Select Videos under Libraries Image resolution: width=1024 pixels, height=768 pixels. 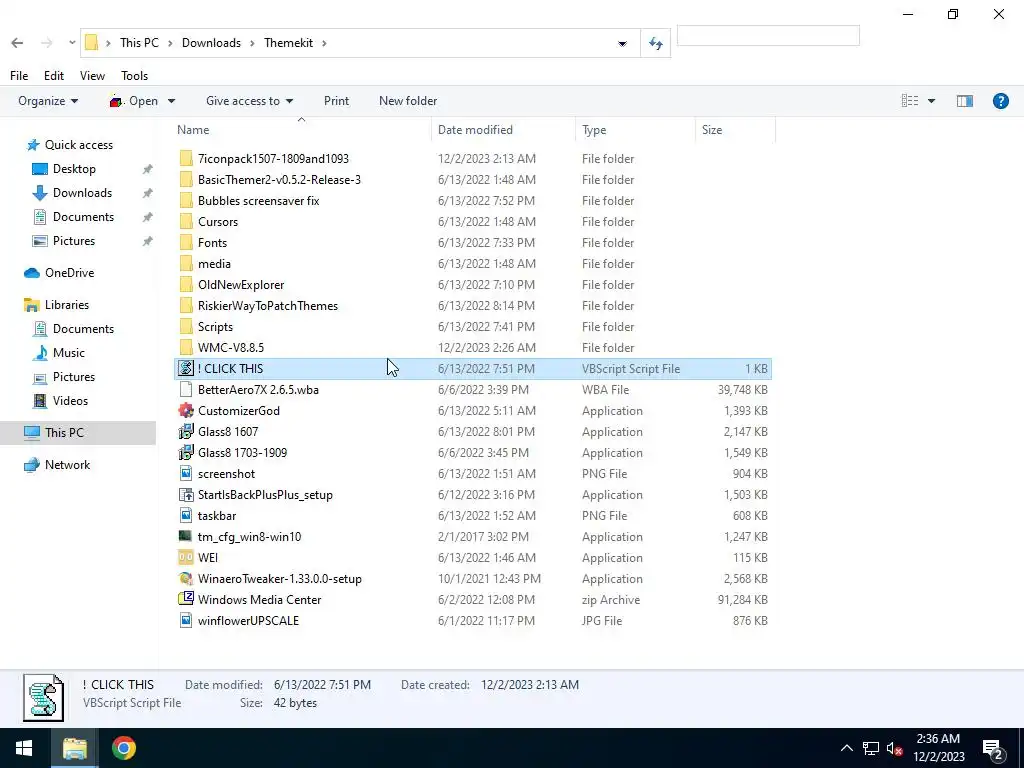70,401
